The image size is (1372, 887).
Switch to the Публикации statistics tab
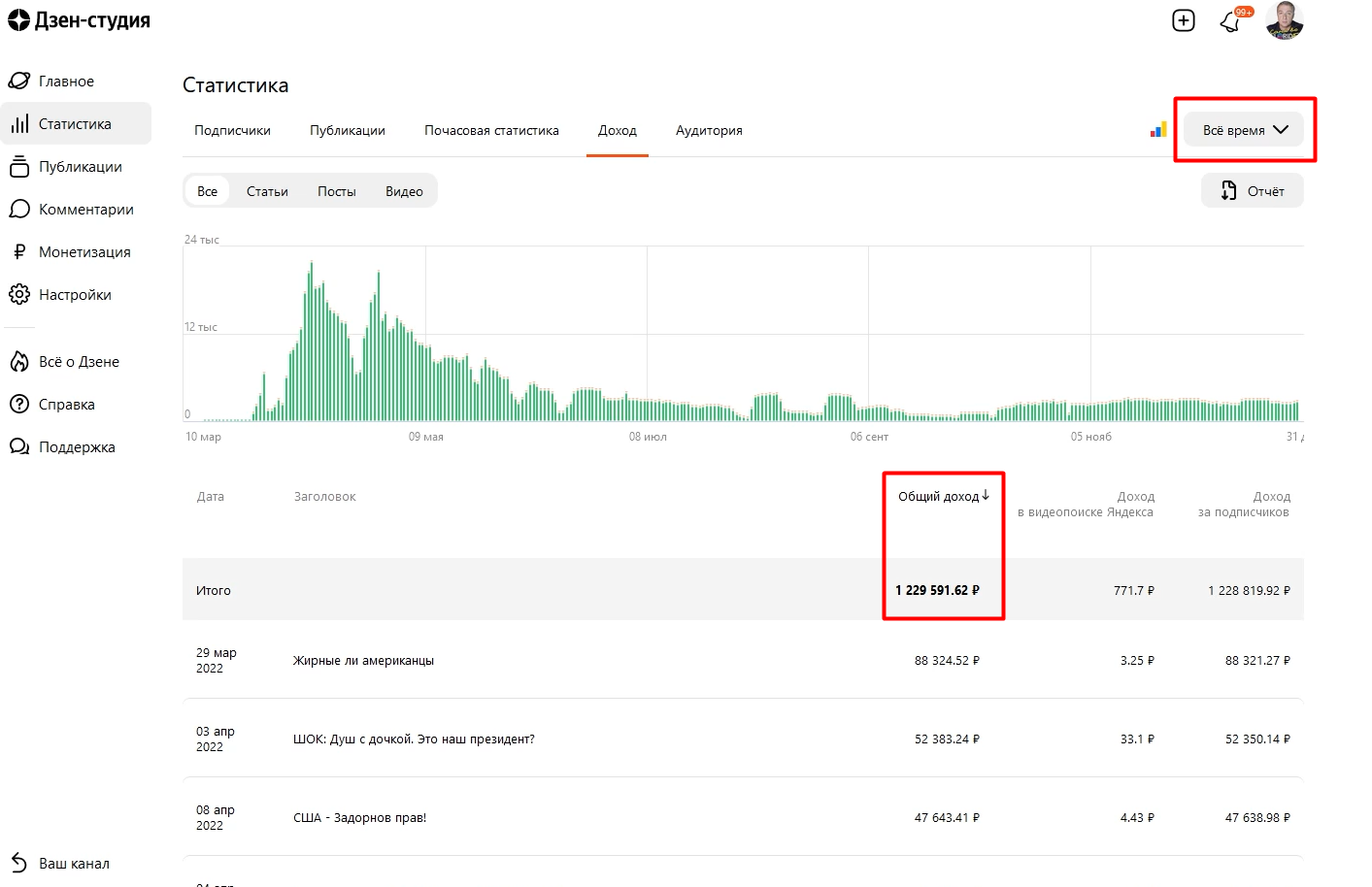pyautogui.click(x=348, y=130)
